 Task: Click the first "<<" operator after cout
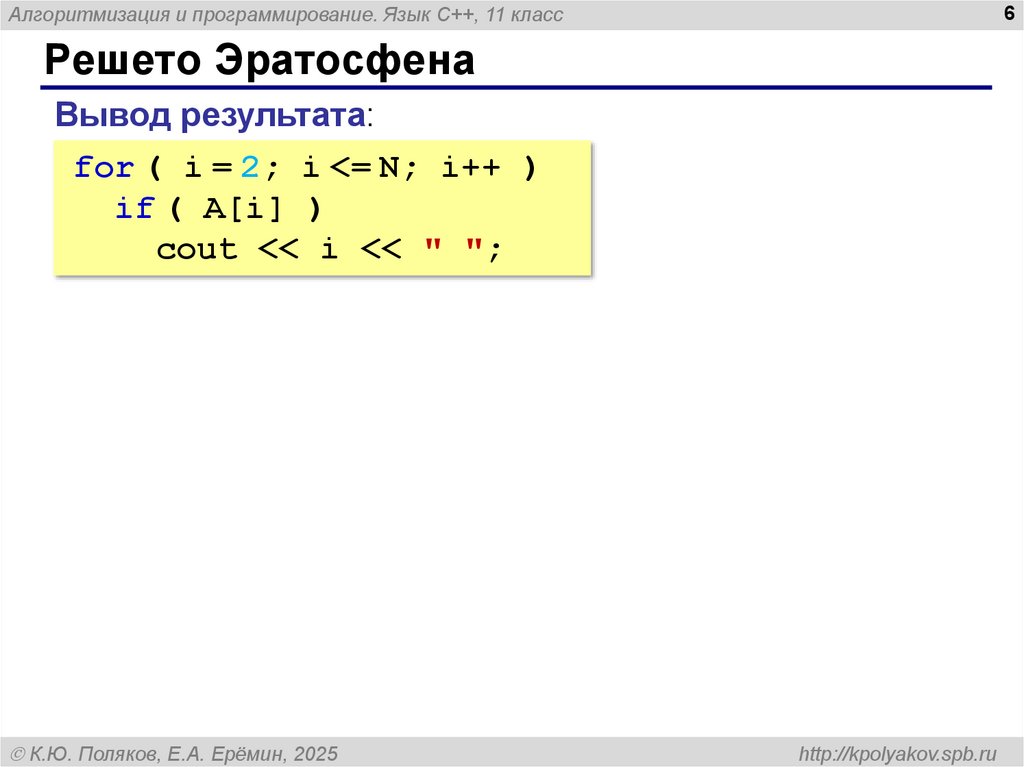(279, 249)
